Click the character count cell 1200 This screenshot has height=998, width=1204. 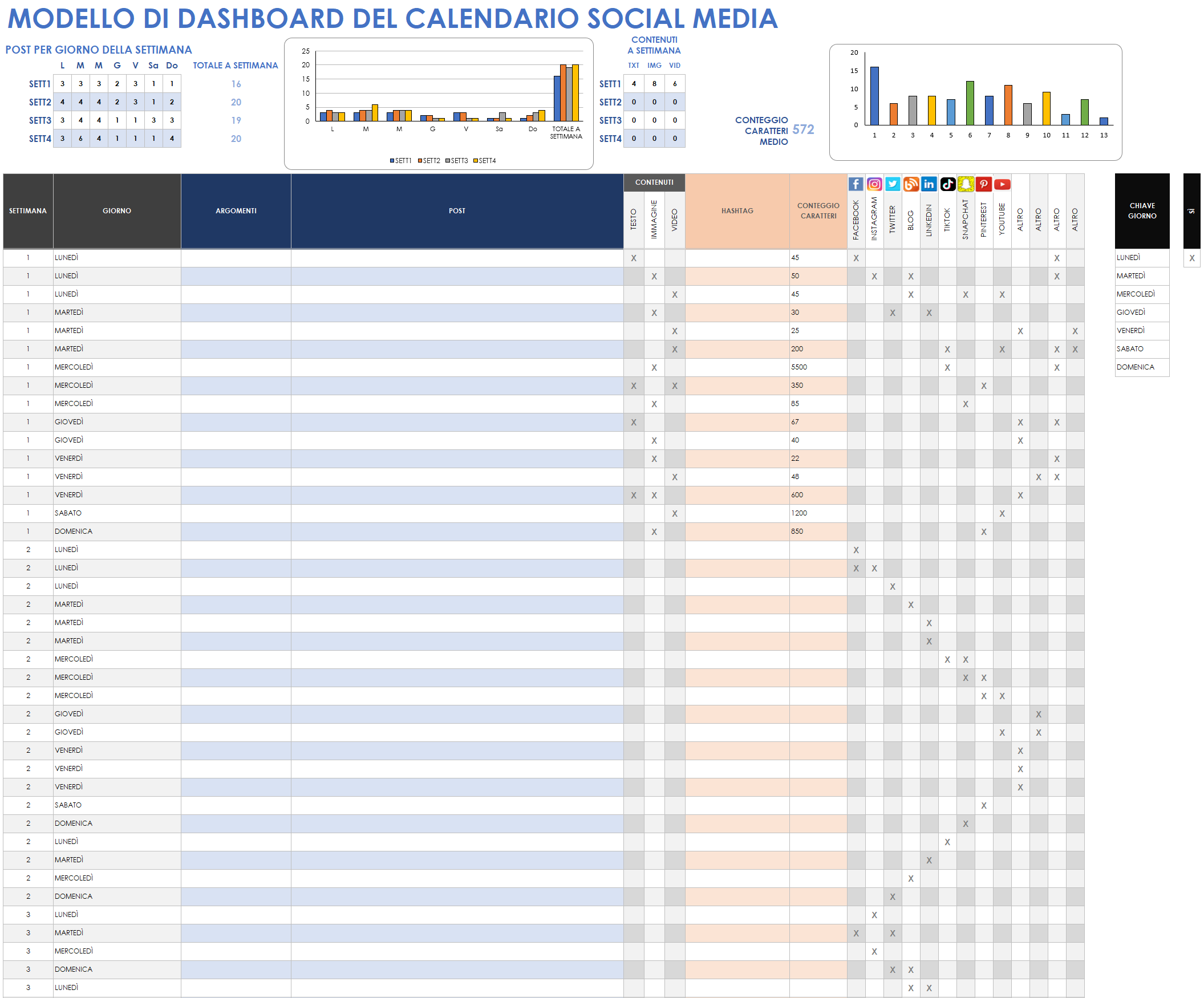(818, 514)
